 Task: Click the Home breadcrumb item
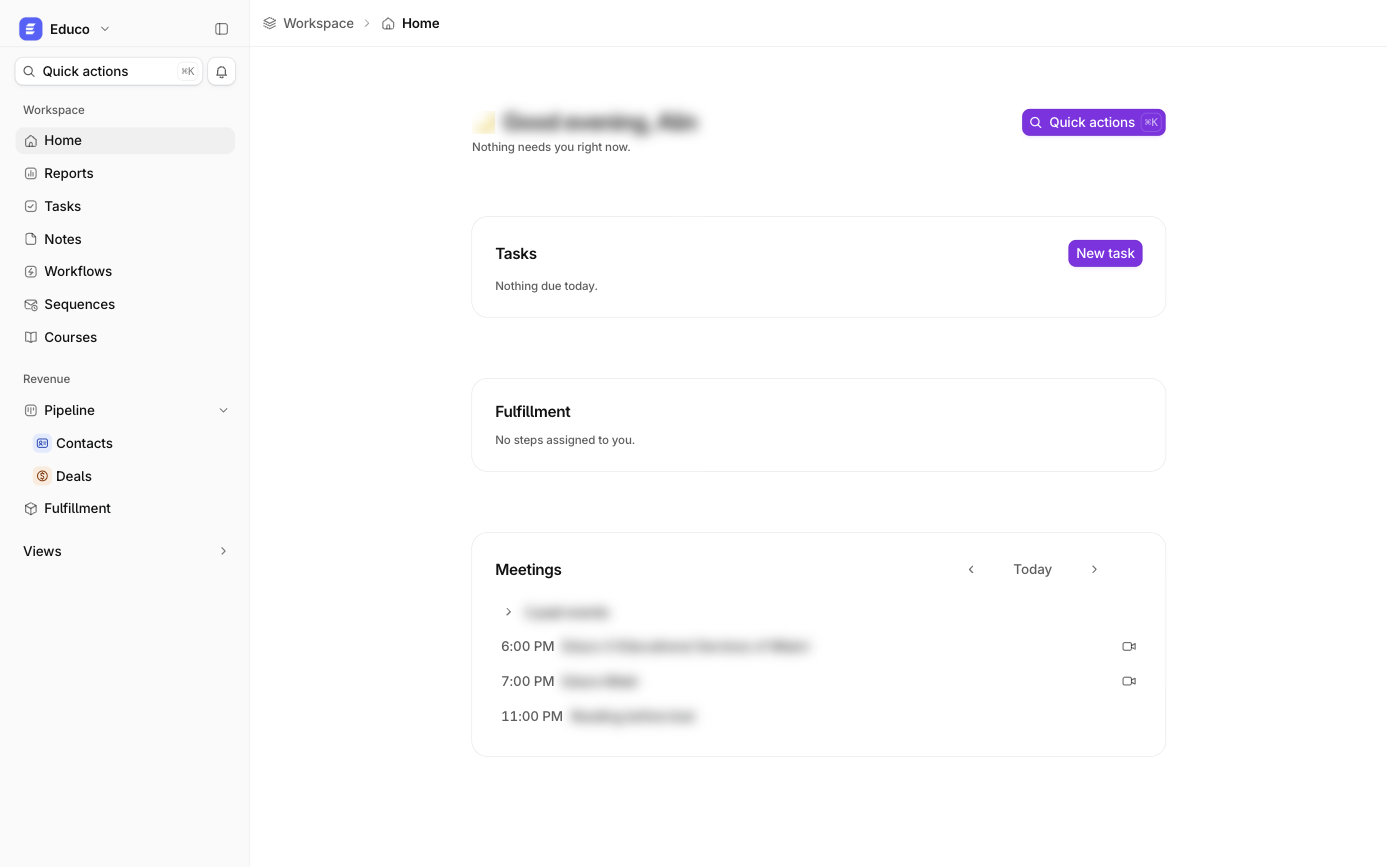pyautogui.click(x=410, y=23)
